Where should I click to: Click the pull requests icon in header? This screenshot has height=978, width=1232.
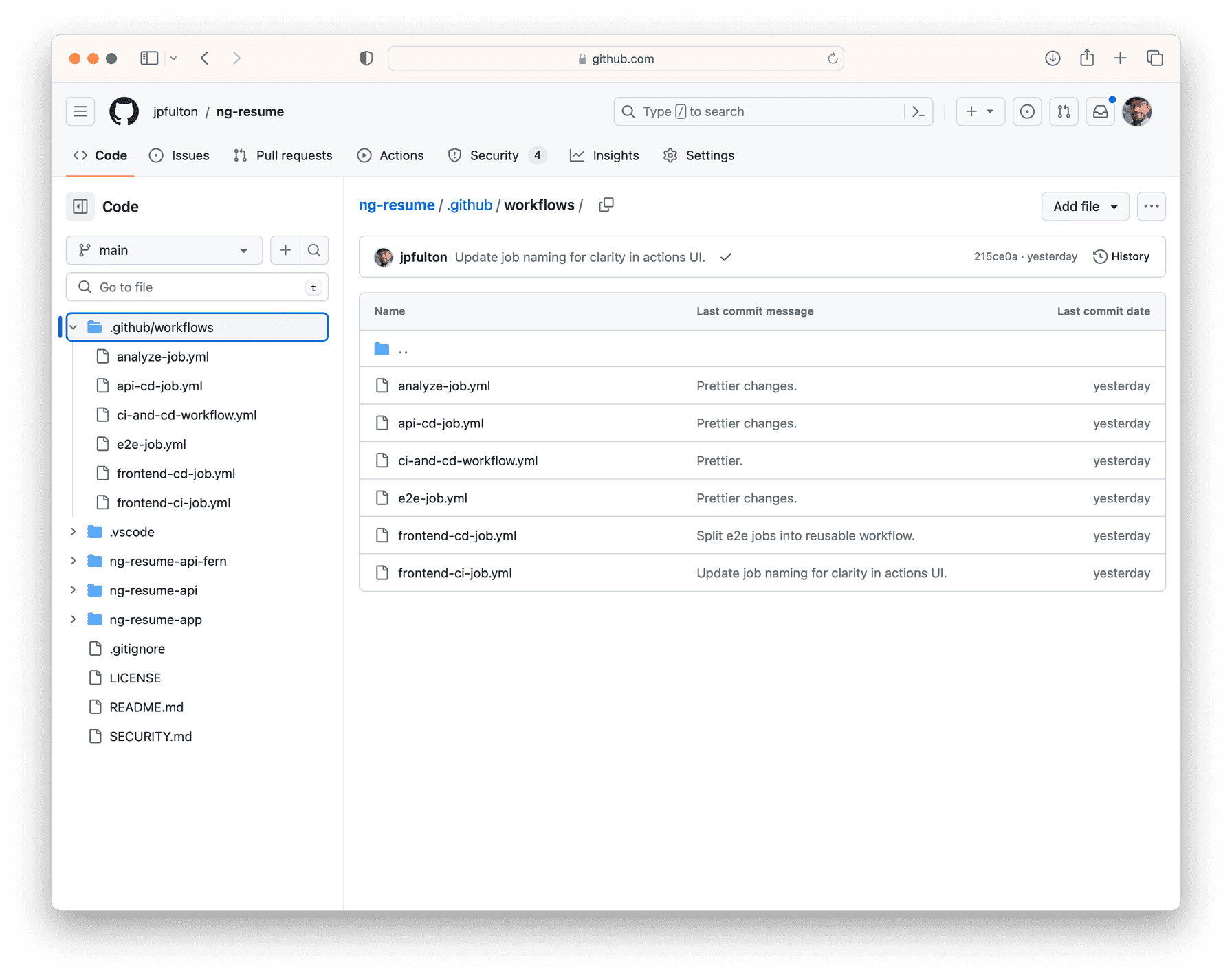pos(1064,111)
